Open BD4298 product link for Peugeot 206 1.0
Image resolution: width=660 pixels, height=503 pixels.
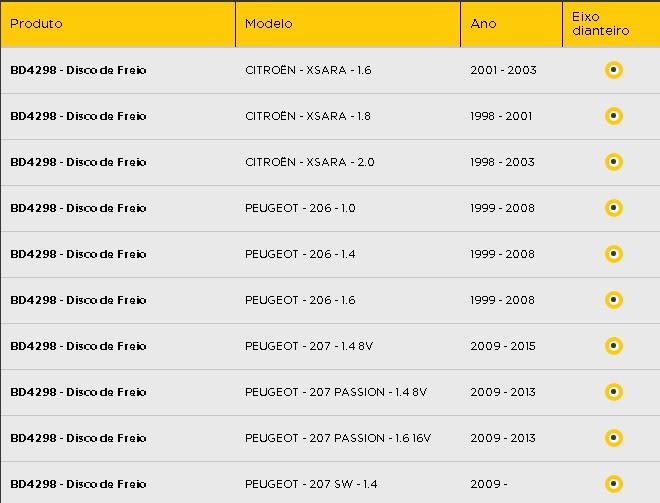tap(78, 208)
